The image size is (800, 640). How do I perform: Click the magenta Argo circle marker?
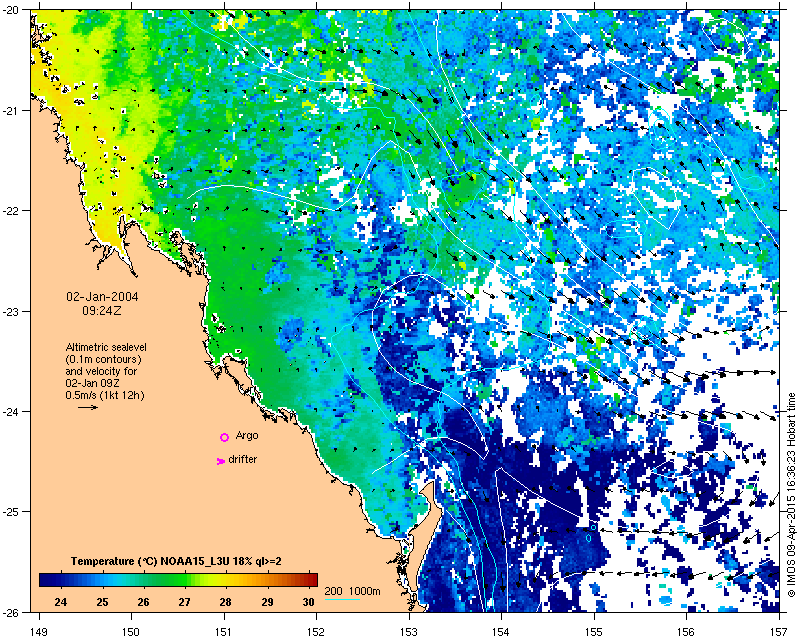(224, 437)
